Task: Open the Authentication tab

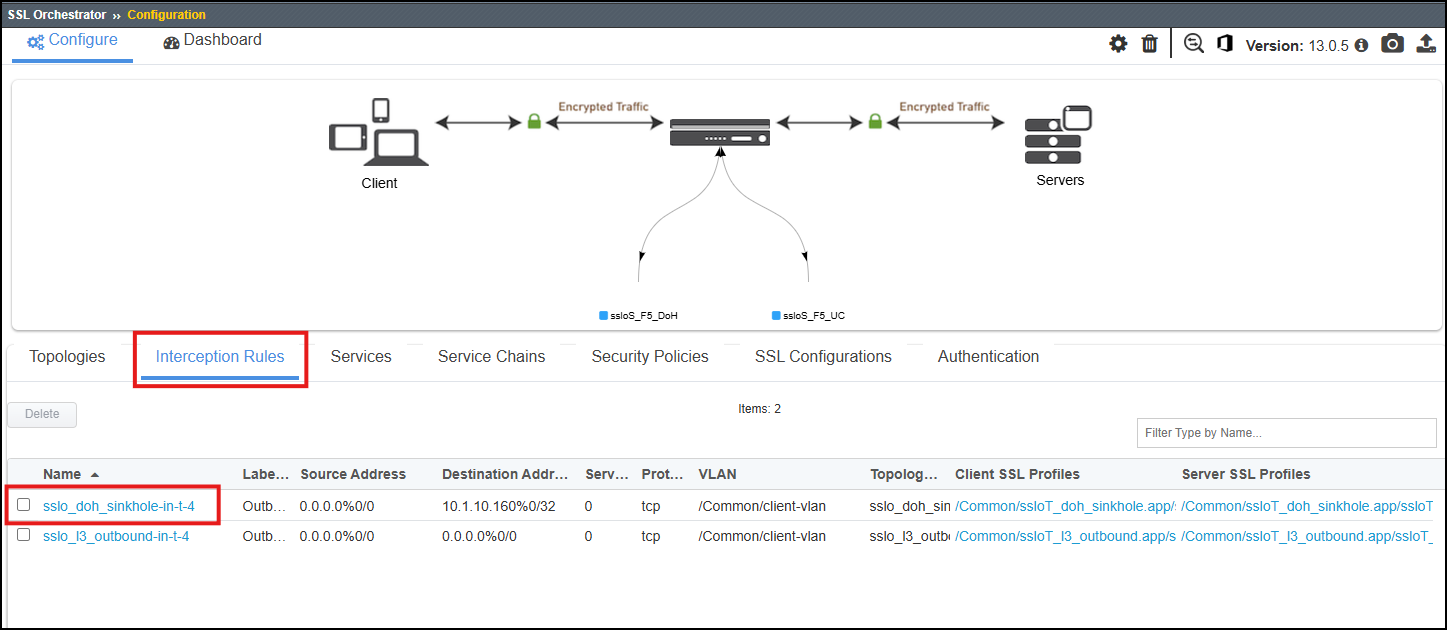Action: tap(988, 357)
